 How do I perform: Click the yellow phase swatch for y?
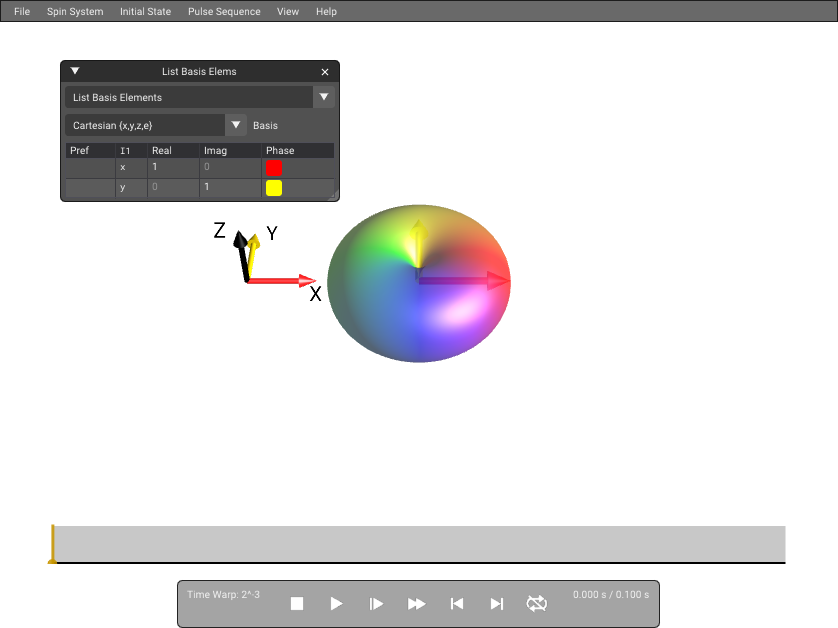click(x=274, y=188)
